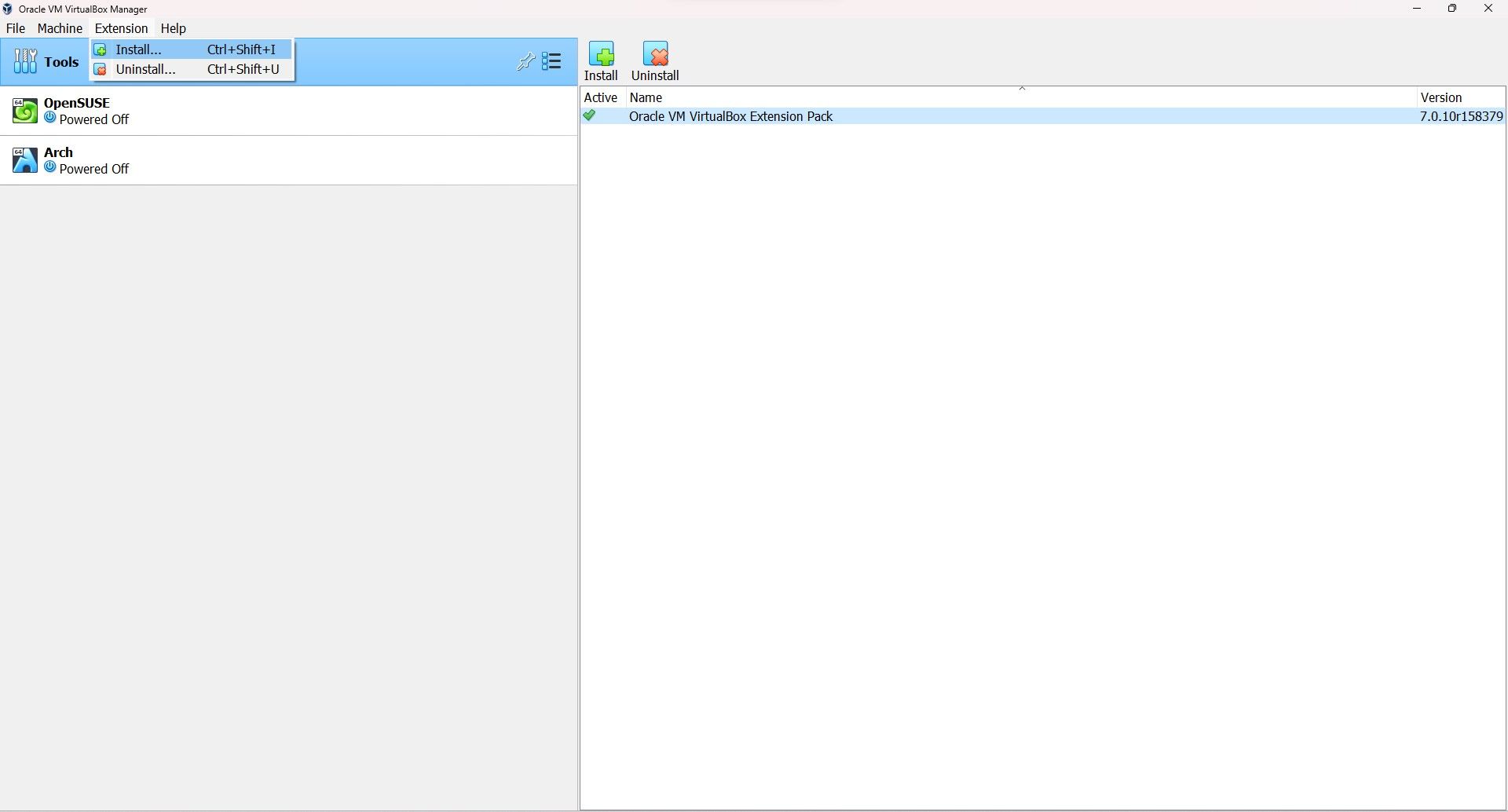The height and width of the screenshot is (812, 1508).
Task: Sort extensions by the Version column header
Action: click(1441, 97)
